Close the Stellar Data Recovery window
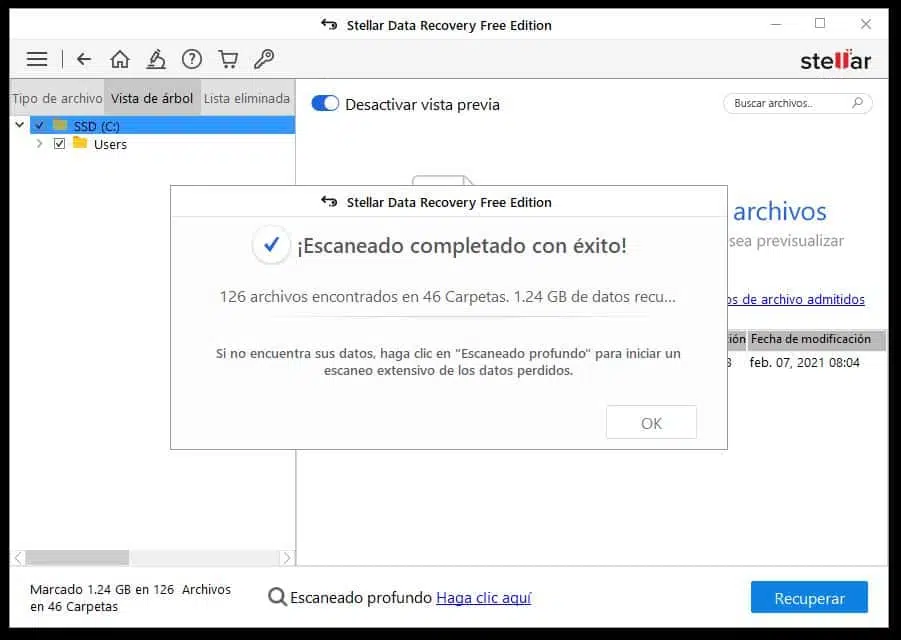 pyautogui.click(x=865, y=24)
